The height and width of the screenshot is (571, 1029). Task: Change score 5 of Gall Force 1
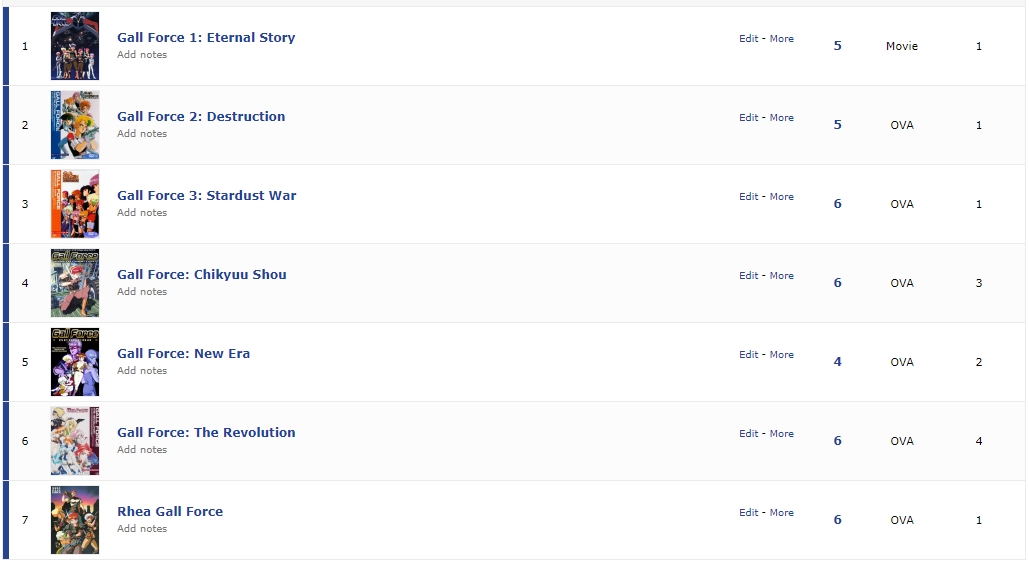(837, 46)
